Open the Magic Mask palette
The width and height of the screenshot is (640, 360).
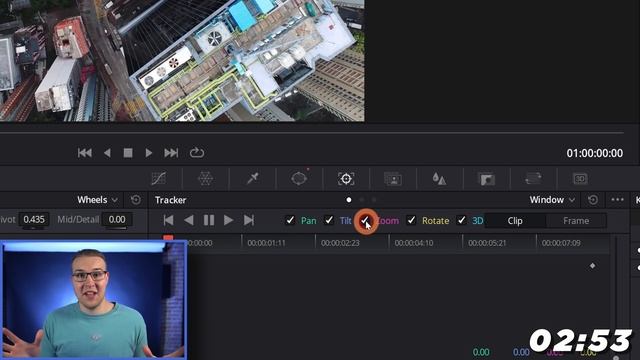[393, 179]
